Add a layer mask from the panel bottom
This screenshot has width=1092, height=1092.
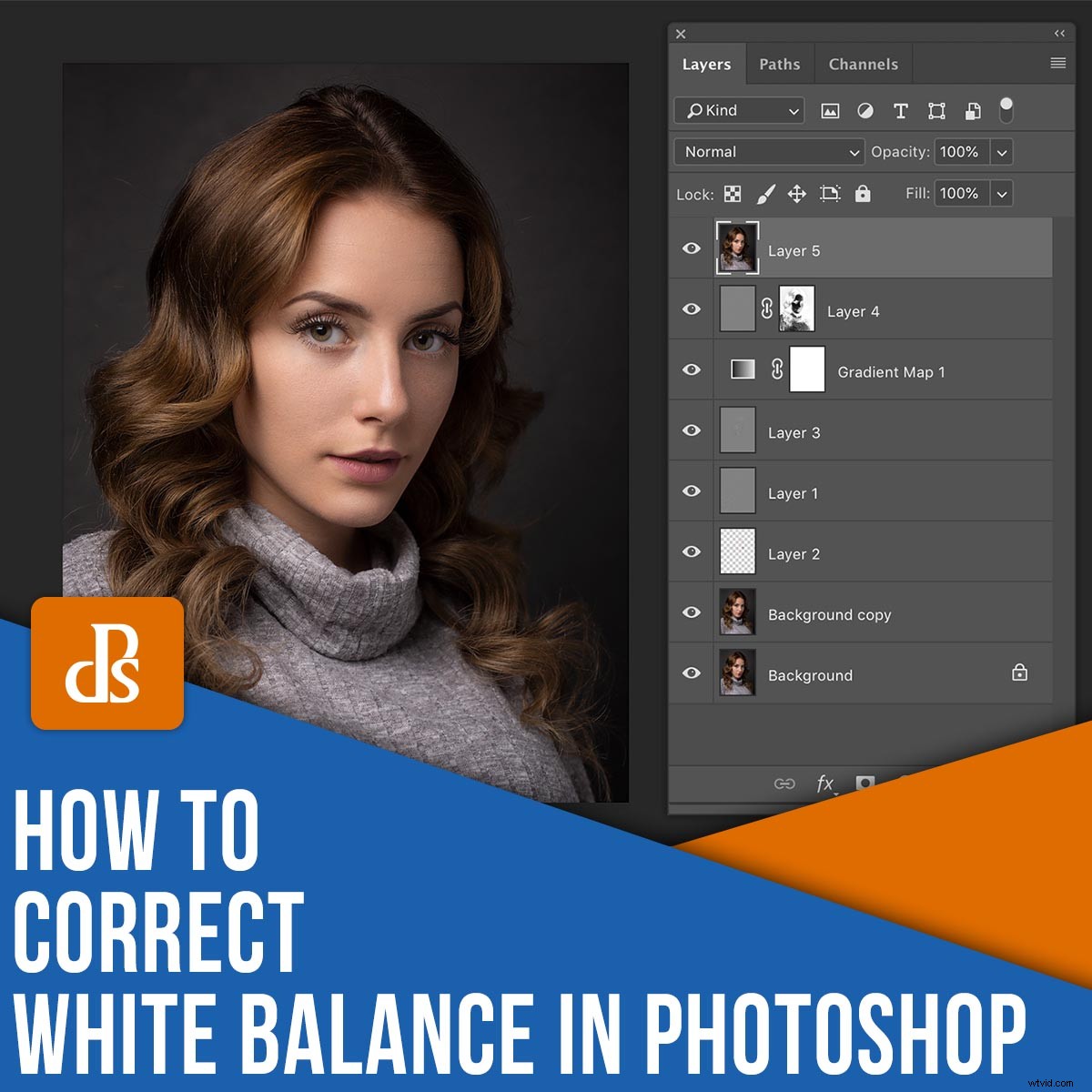coord(865,783)
